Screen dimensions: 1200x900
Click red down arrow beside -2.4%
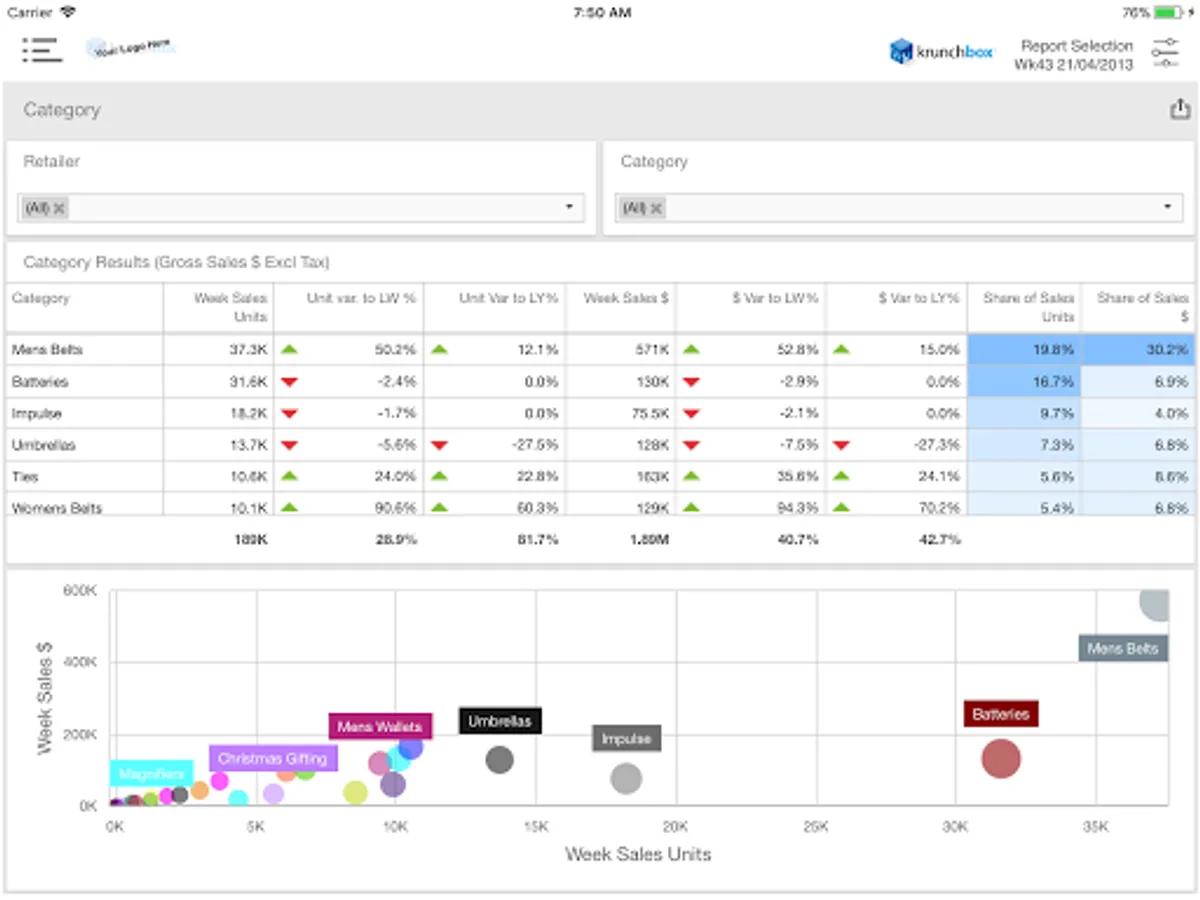pos(289,382)
